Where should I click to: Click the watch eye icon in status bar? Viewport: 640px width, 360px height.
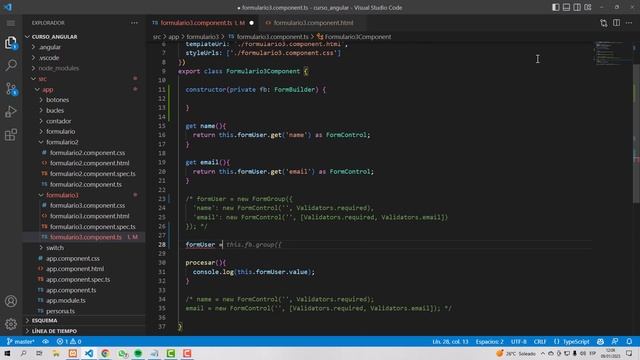45,342
